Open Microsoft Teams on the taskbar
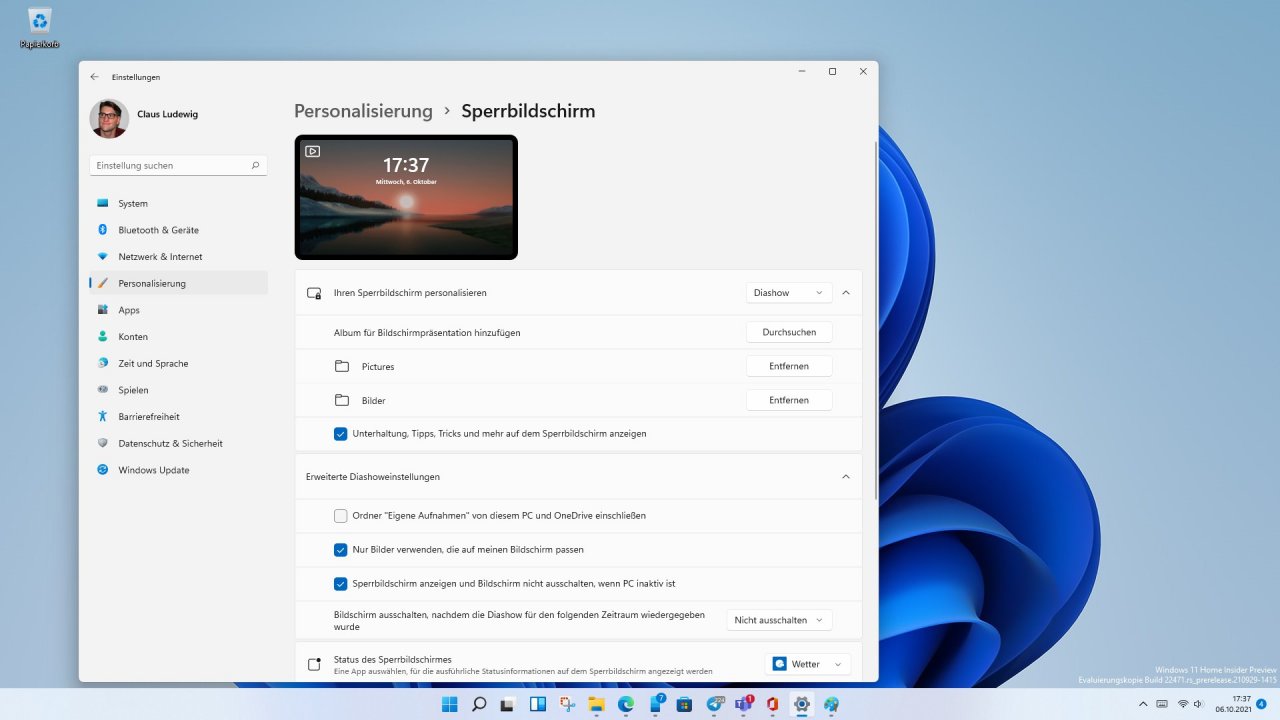 [743, 704]
